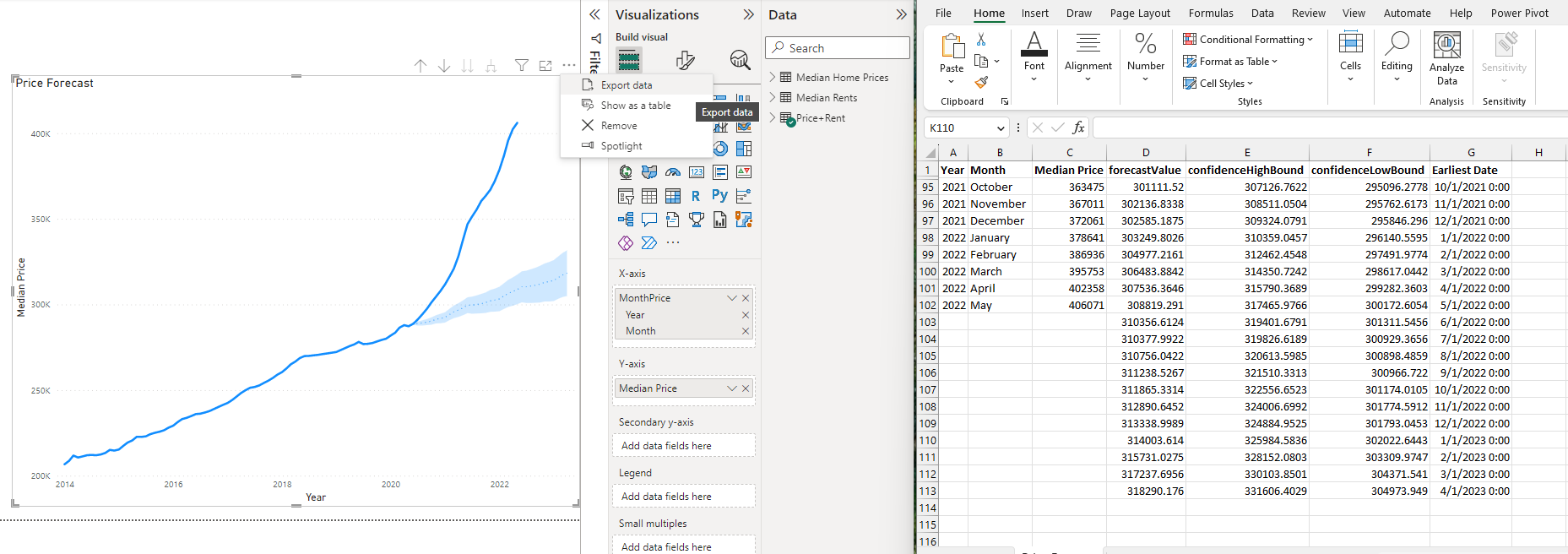Open the Cells group in Excel ribbon
The height and width of the screenshot is (554, 1568).
point(1350,57)
